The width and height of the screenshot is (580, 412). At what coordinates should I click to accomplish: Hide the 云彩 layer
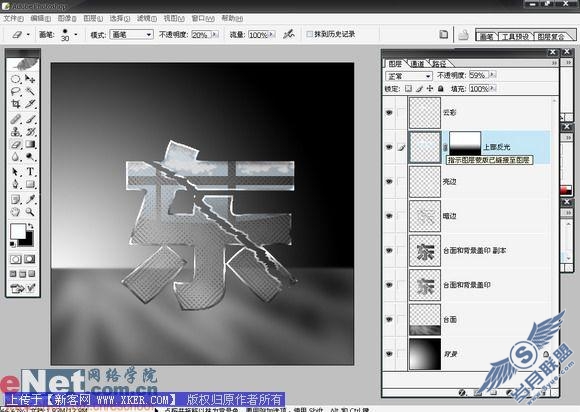pyautogui.click(x=389, y=112)
